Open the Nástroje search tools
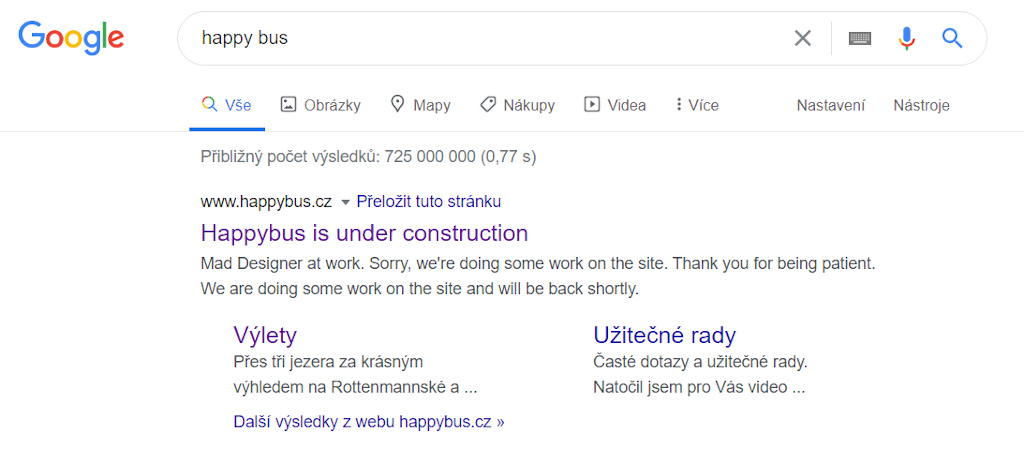Screen dimensions: 1024x449 (x=921, y=105)
